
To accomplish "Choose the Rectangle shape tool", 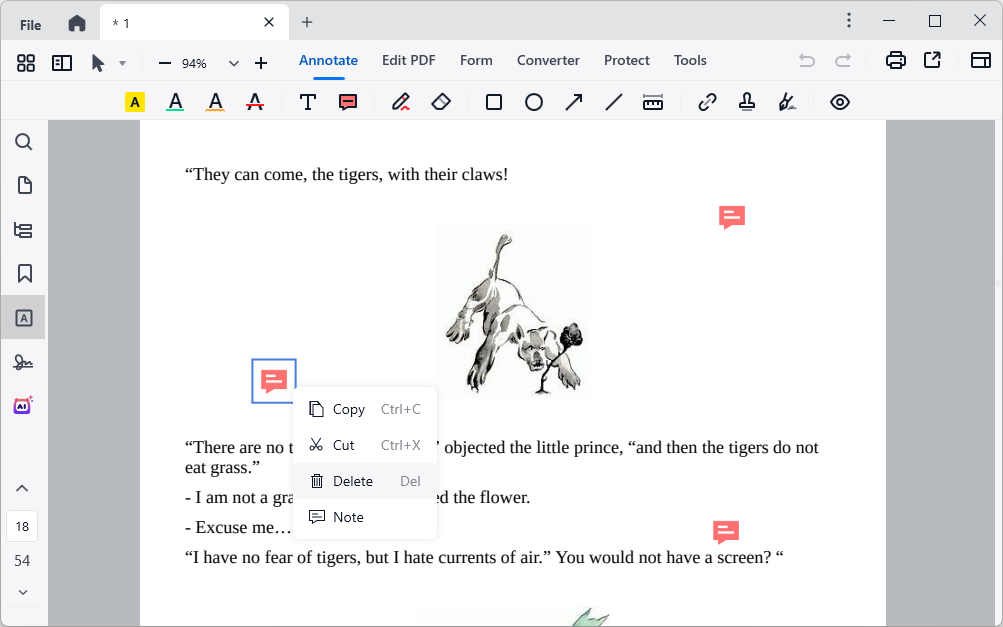I will [493, 101].
